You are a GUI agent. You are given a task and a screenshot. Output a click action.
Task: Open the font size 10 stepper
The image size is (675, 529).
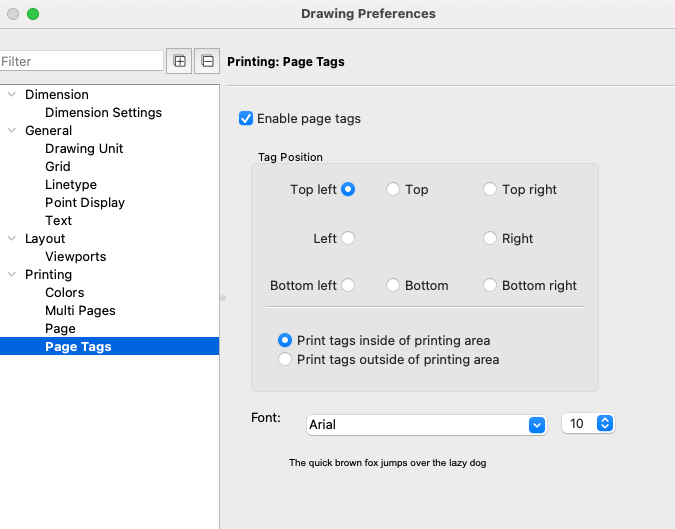coord(603,424)
